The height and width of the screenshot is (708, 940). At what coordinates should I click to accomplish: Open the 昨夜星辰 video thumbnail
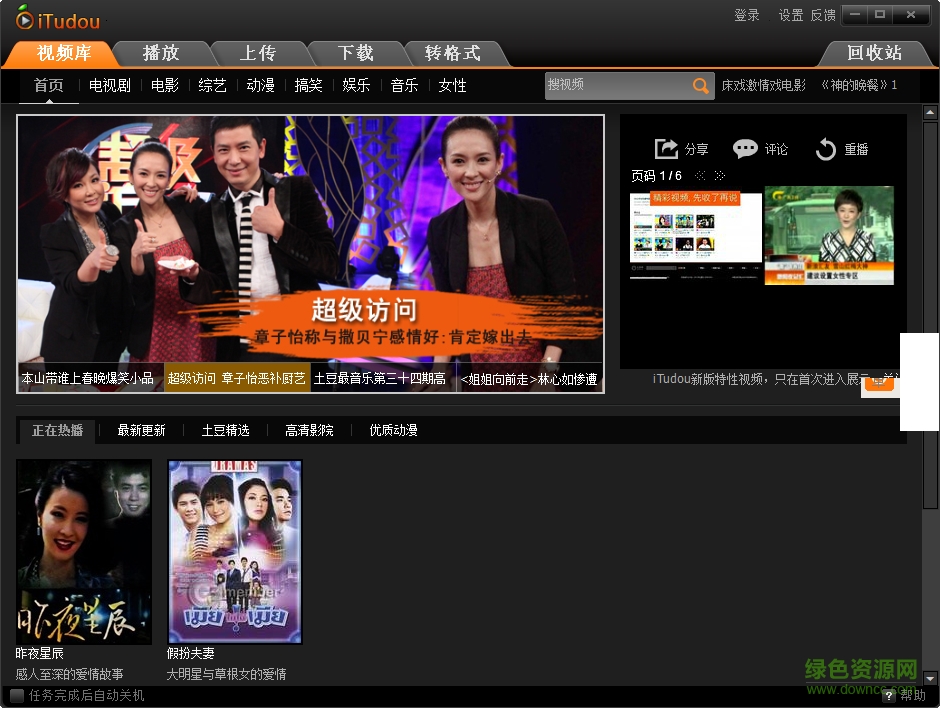84,550
